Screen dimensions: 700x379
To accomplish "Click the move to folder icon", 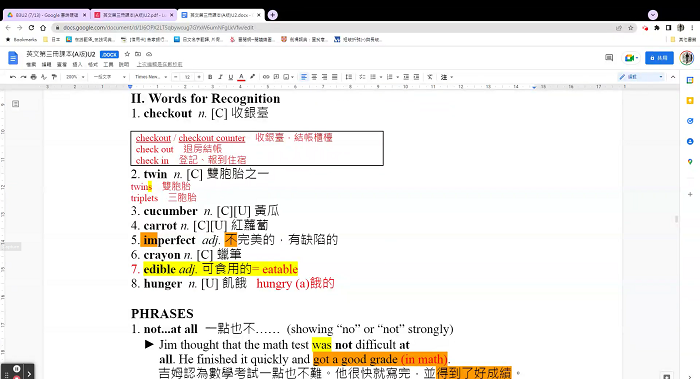I will click(138, 54).
